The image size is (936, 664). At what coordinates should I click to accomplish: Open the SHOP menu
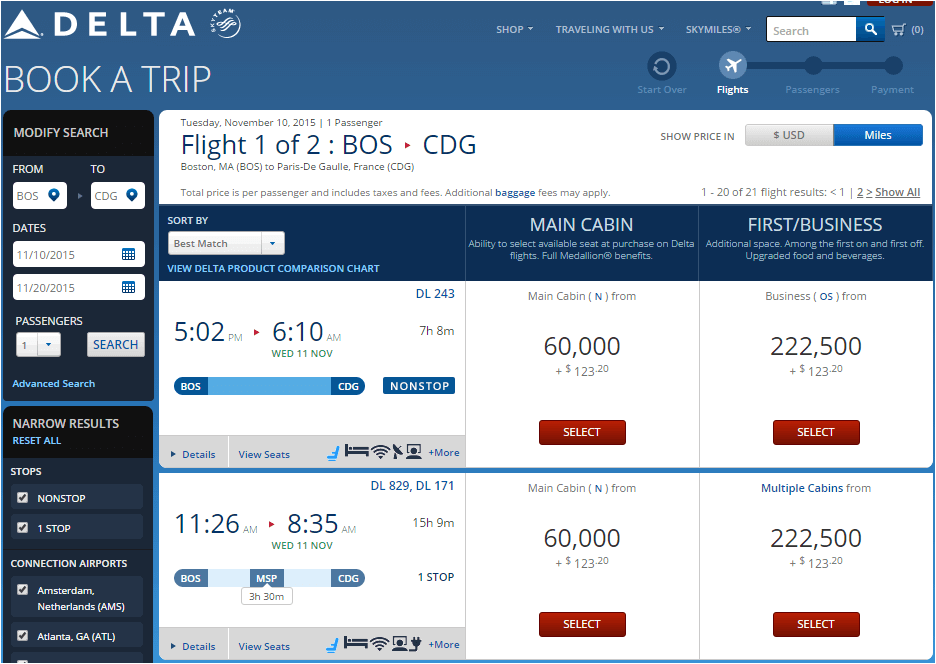pos(515,29)
